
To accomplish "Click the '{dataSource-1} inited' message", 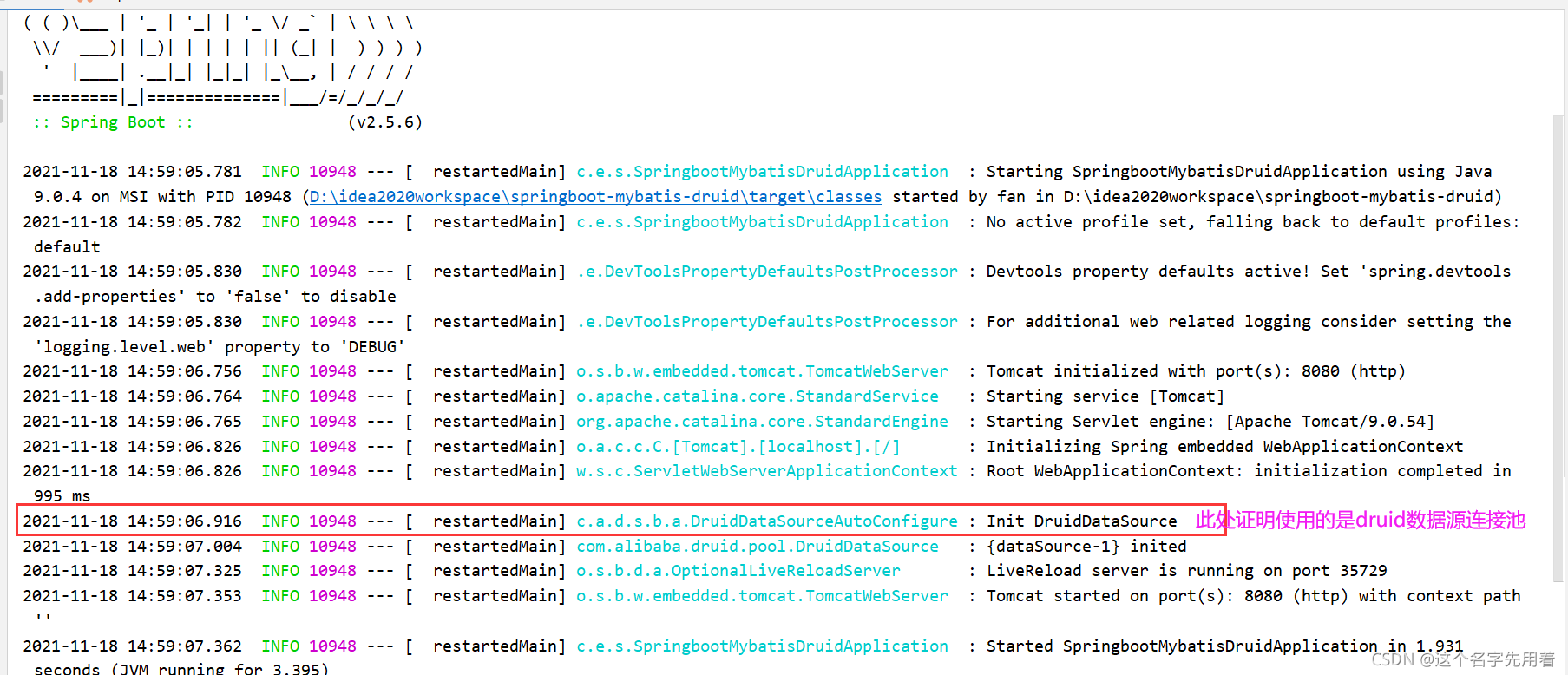I will [1086, 547].
